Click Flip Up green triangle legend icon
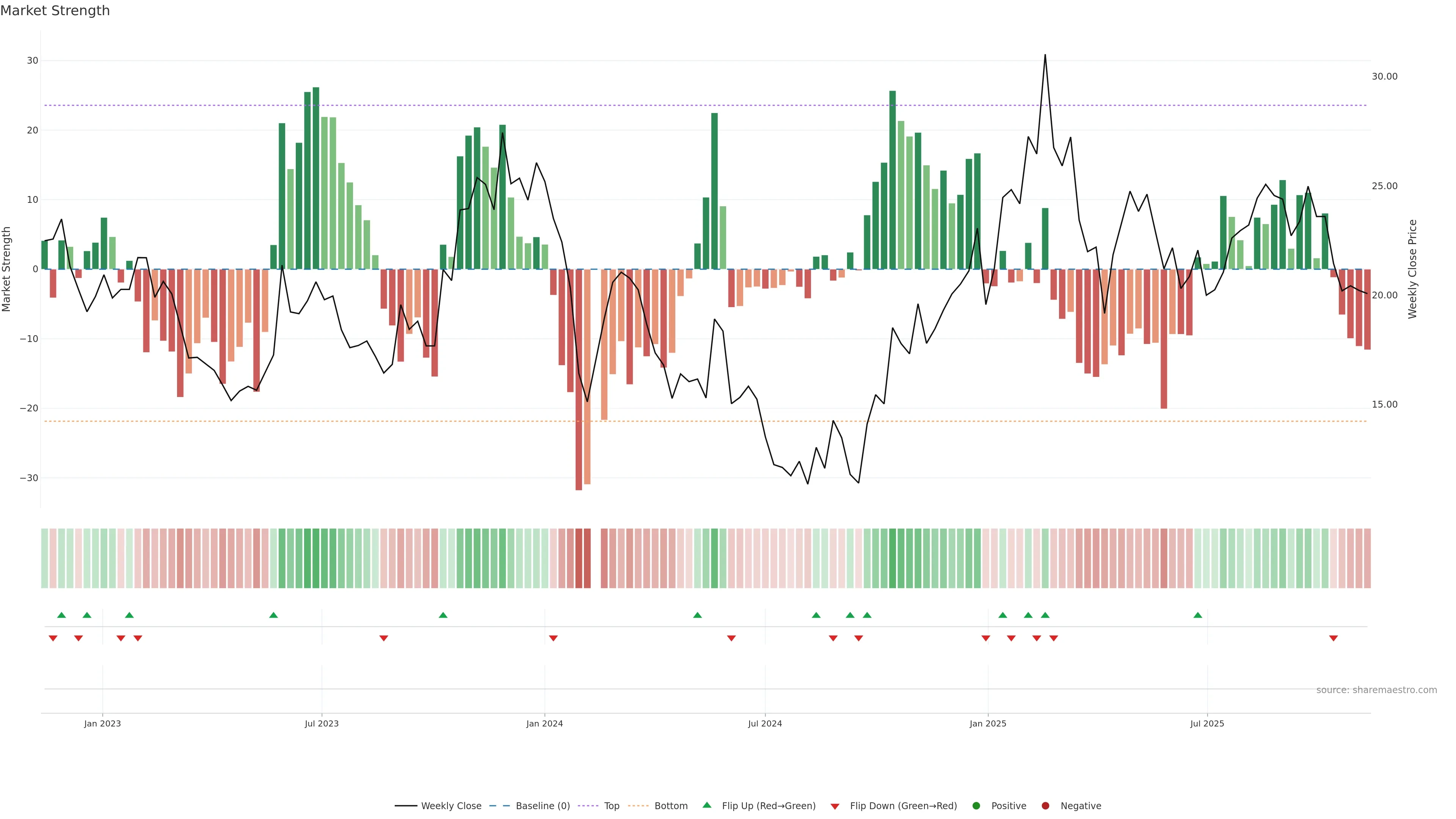Image resolution: width=1456 pixels, height=819 pixels. click(x=706, y=805)
